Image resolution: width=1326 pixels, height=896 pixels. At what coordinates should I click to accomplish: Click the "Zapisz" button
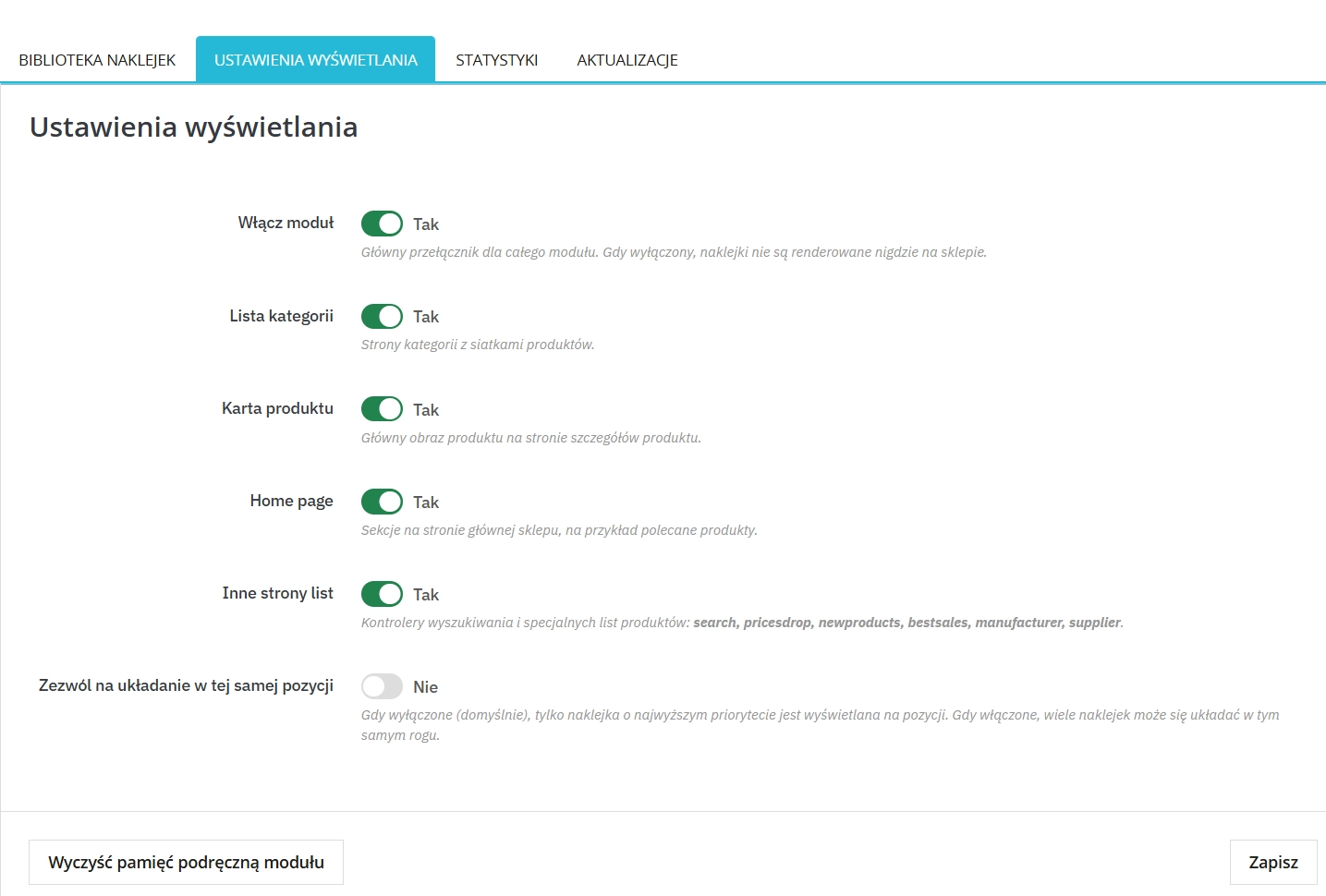[1273, 862]
